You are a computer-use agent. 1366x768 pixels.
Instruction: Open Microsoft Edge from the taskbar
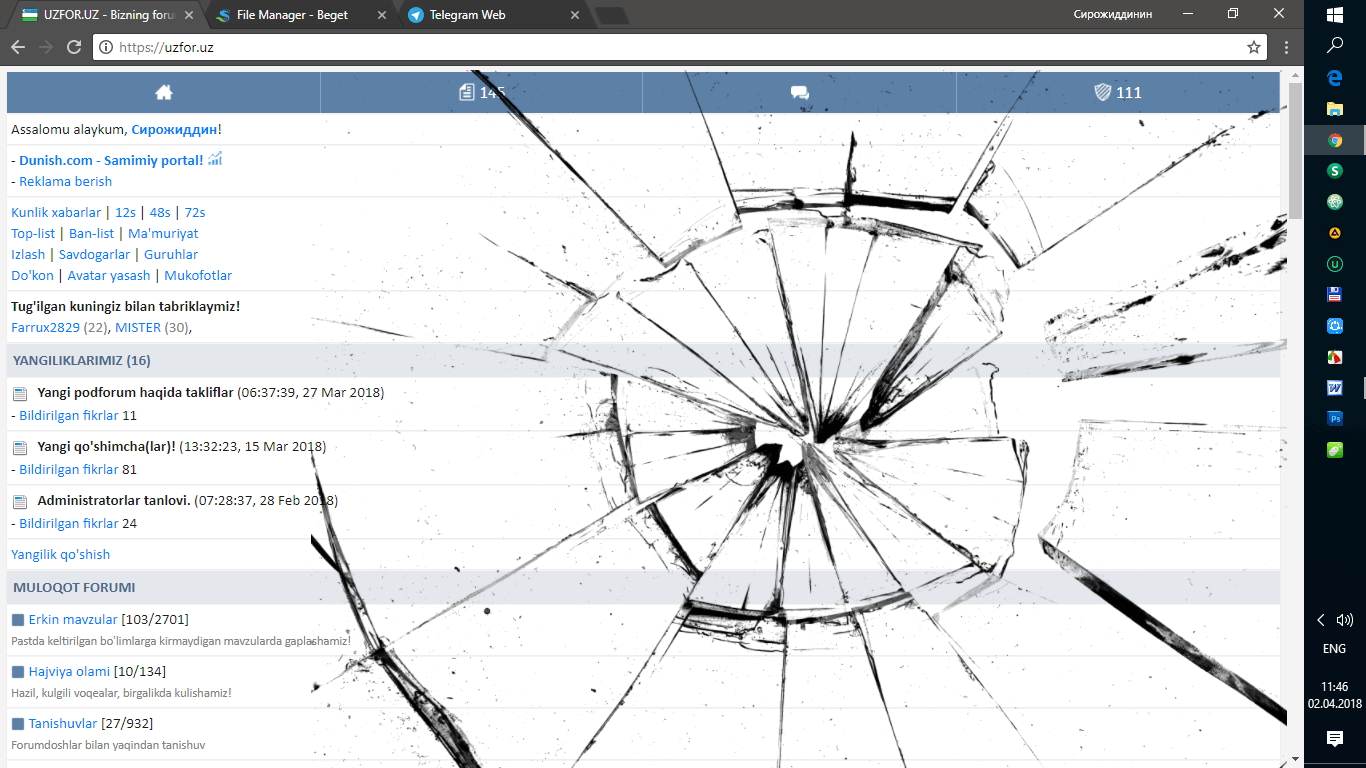(x=1334, y=78)
